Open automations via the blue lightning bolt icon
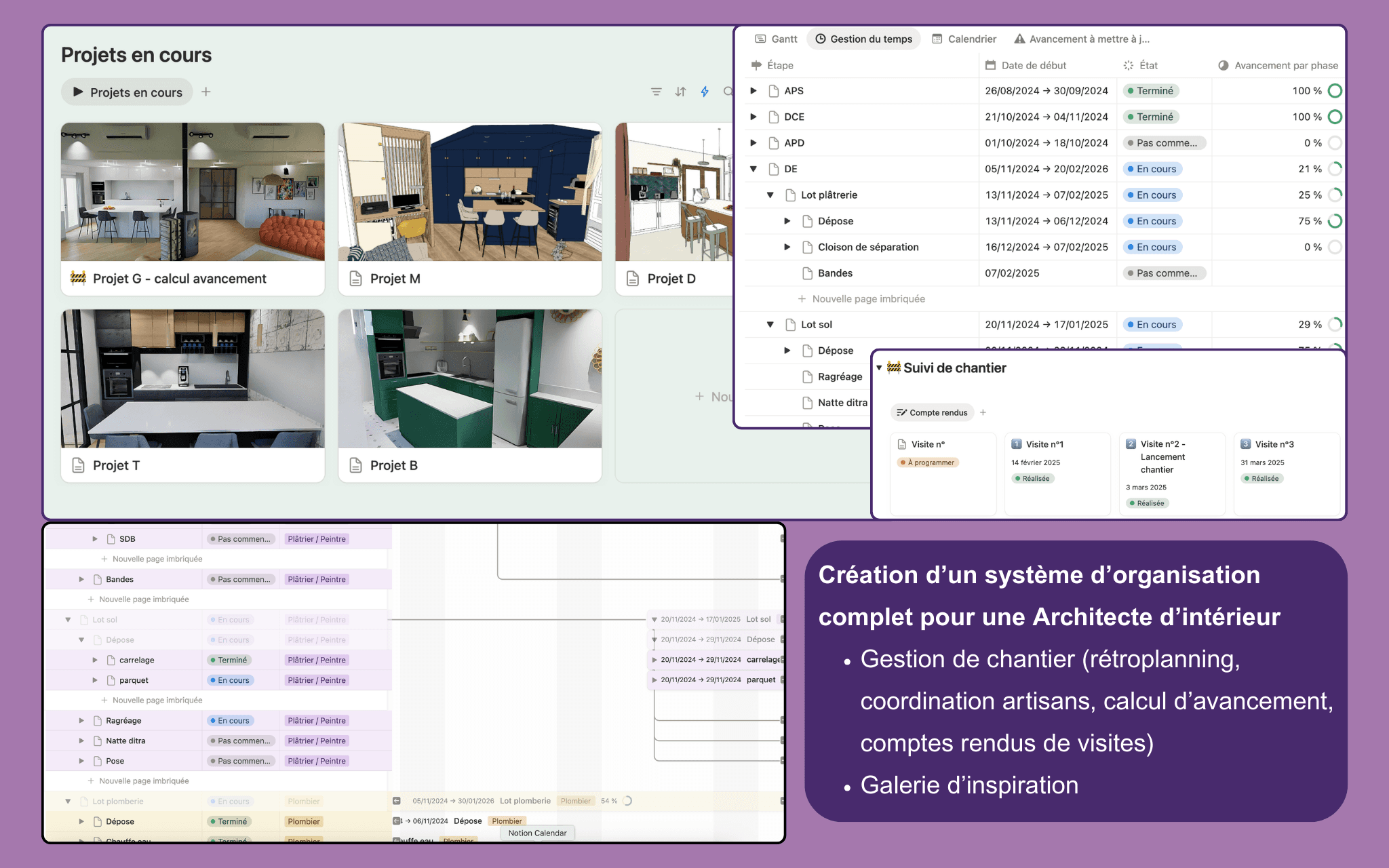1389x868 pixels. coord(705,92)
